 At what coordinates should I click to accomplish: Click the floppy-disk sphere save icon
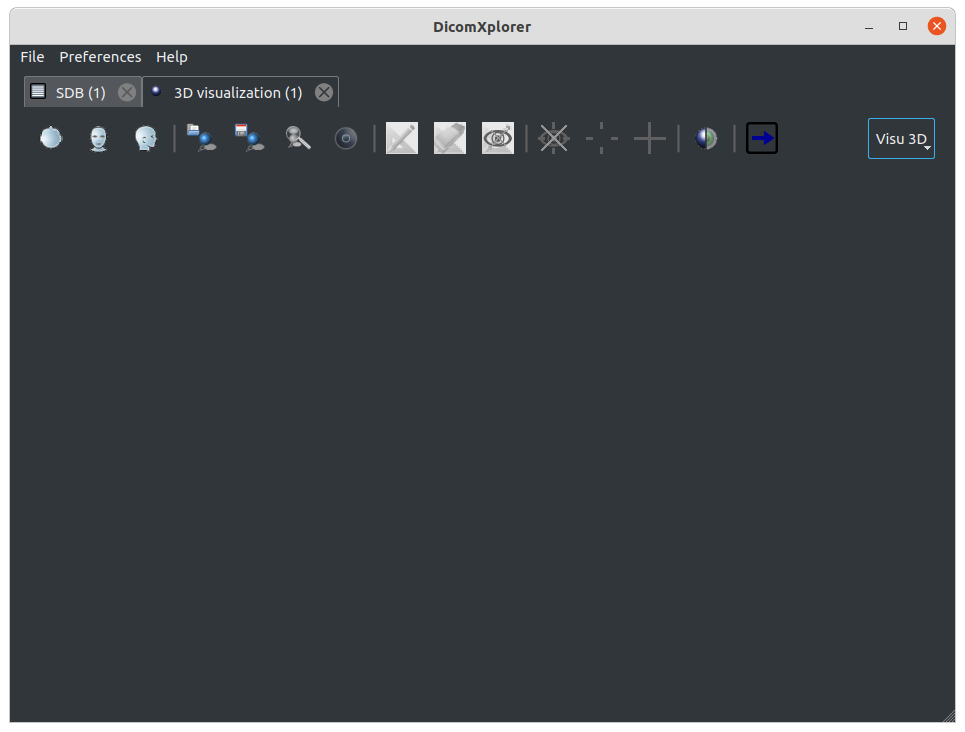250,138
